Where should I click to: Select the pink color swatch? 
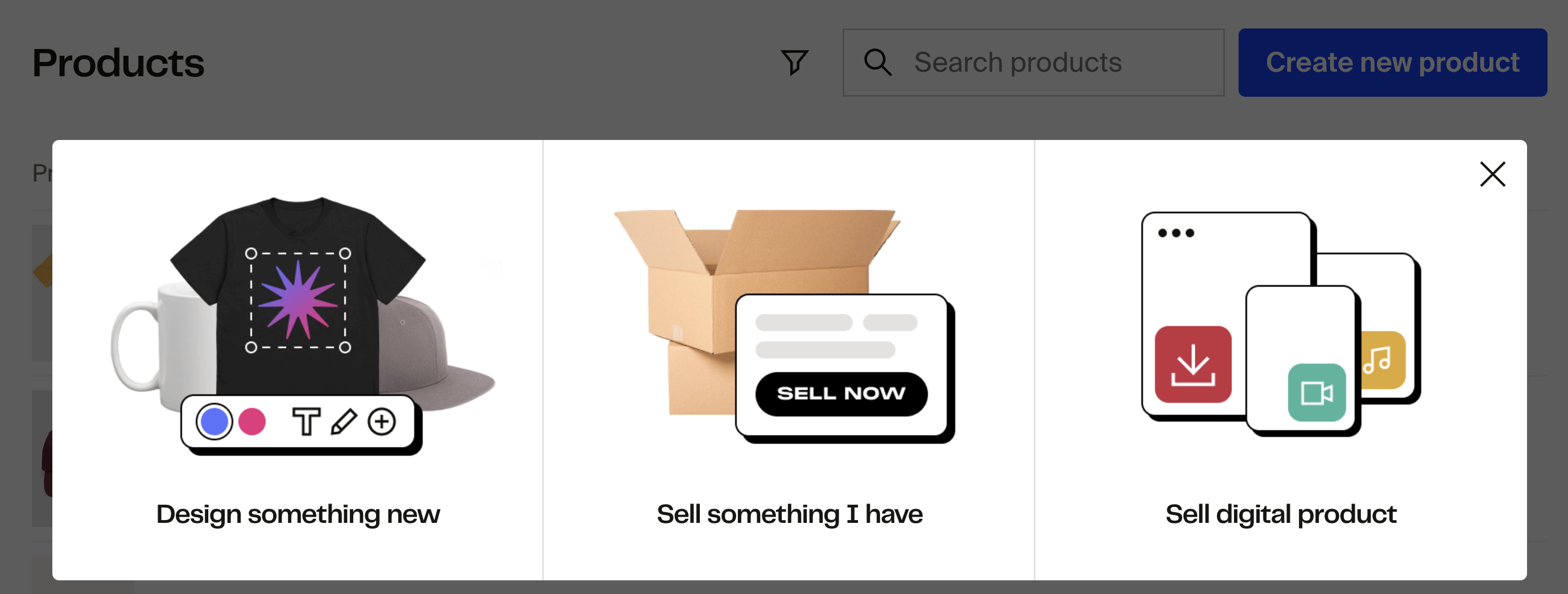click(x=252, y=421)
